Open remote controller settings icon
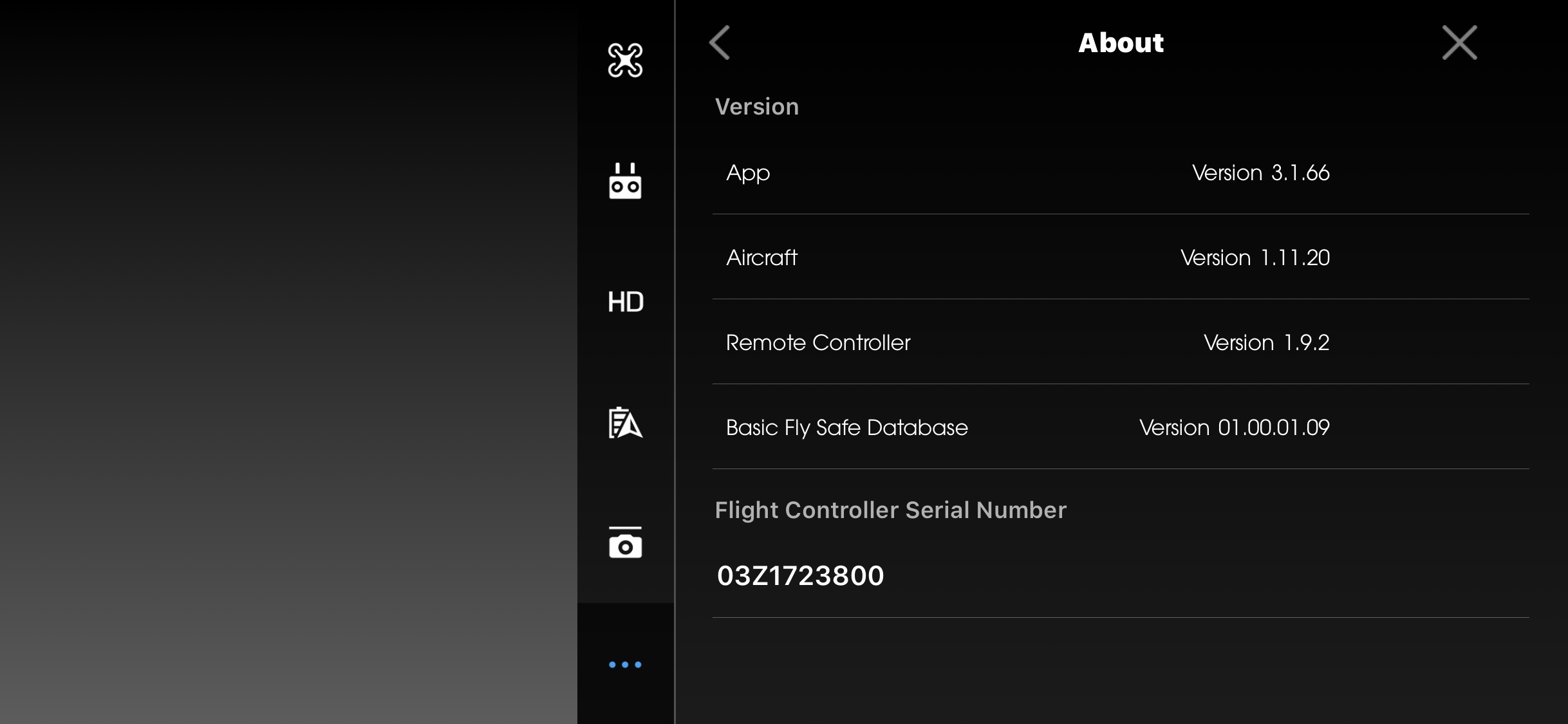Viewport: 1568px width, 724px height. (x=625, y=181)
